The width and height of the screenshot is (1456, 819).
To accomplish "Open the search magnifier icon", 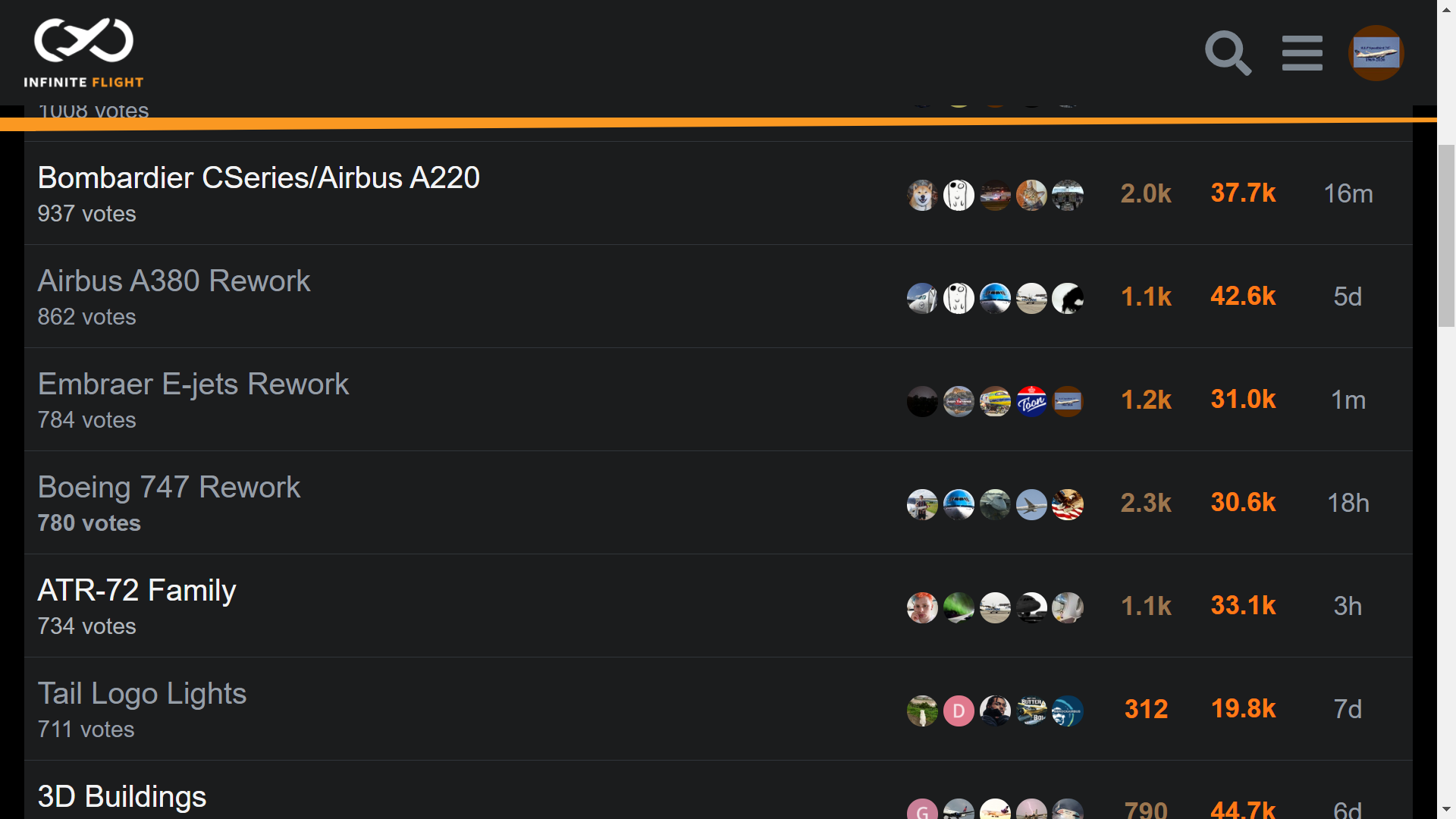I will click(x=1228, y=53).
